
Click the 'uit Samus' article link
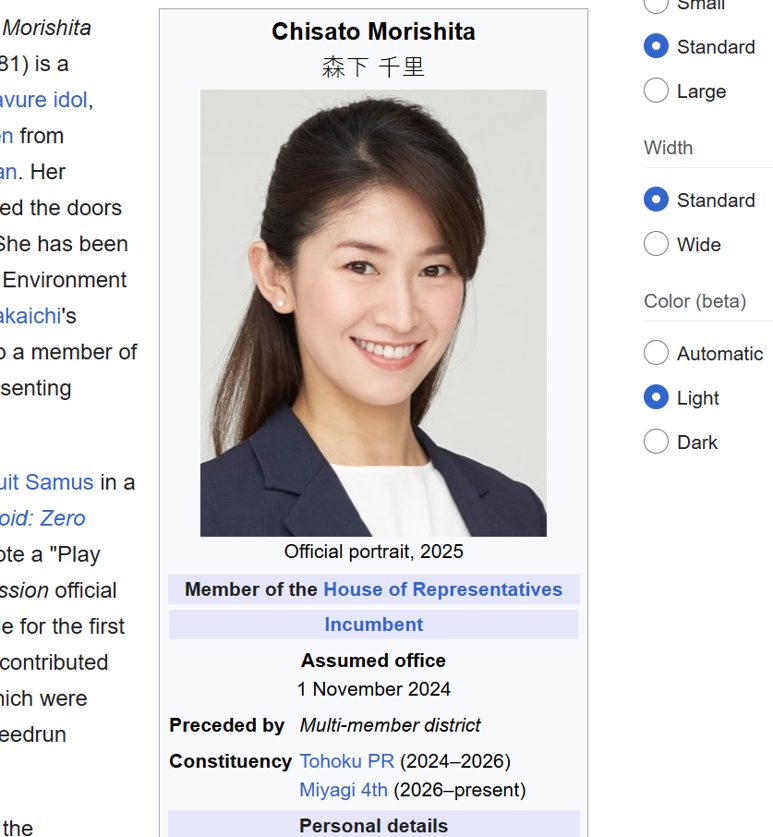pos(47,482)
